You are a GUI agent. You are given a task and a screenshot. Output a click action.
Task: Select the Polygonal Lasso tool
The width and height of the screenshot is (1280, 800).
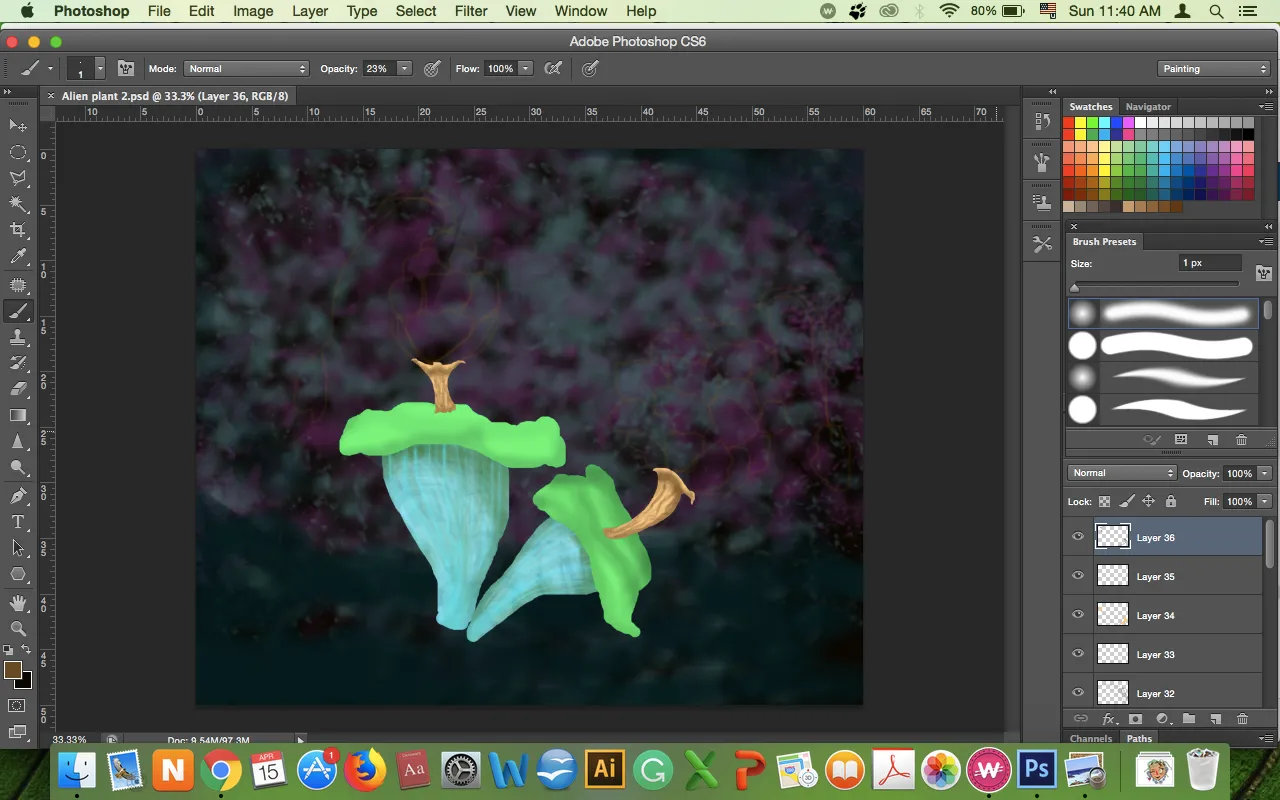pyautogui.click(x=18, y=178)
